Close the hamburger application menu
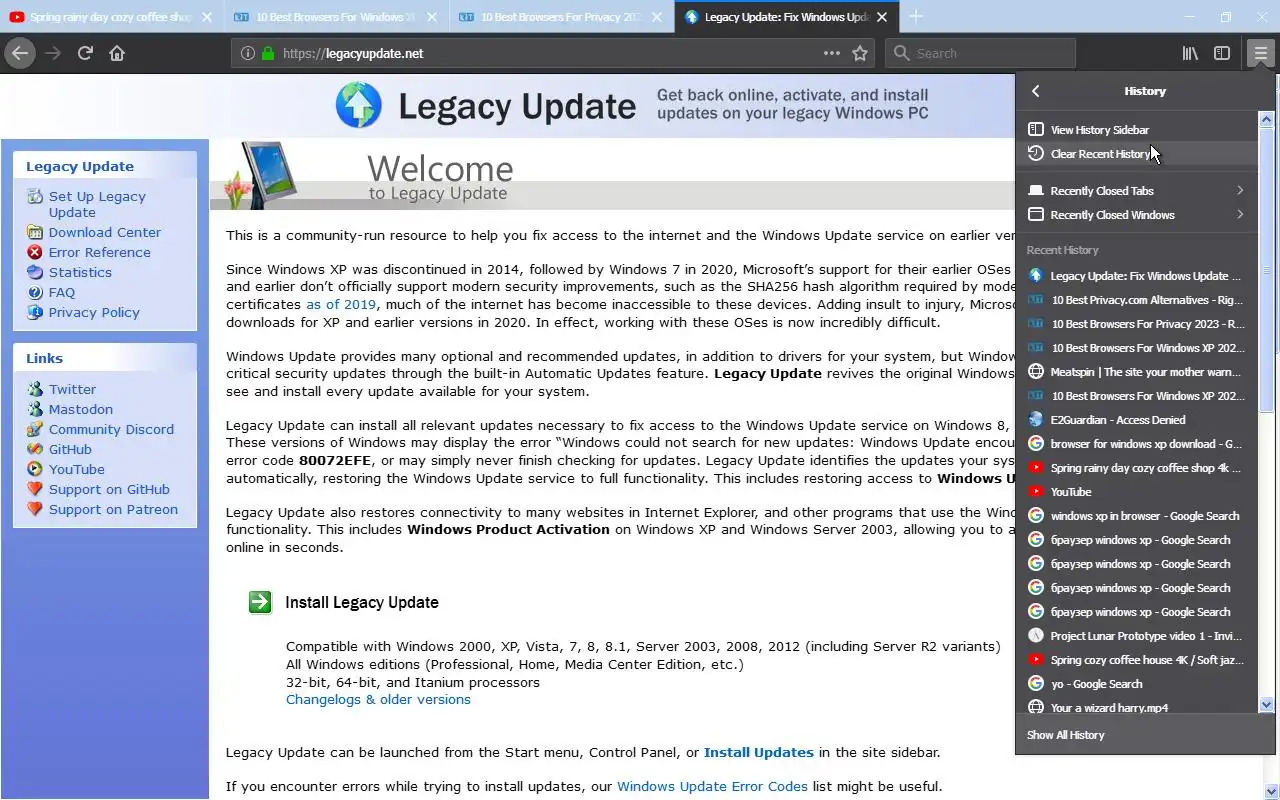The height and width of the screenshot is (800, 1280). [x=1260, y=53]
